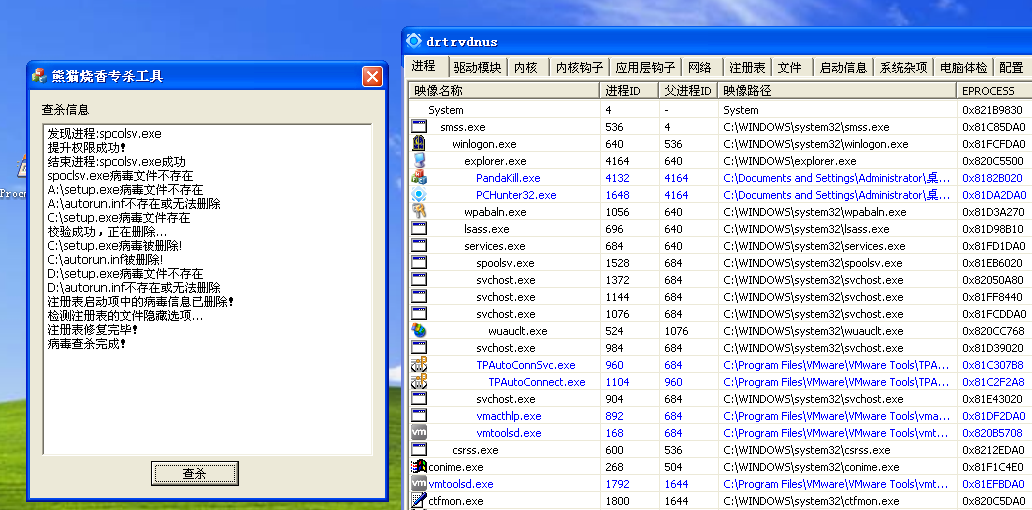This screenshot has height=510, width=1032.
Task: Click EPROCESS value 0x821B9830
Action: pos(993,110)
